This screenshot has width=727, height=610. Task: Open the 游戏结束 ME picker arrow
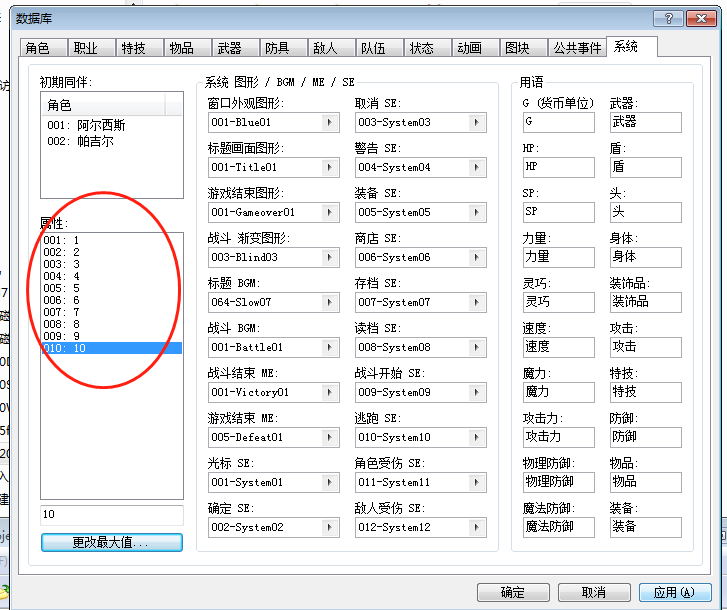[x=330, y=437]
